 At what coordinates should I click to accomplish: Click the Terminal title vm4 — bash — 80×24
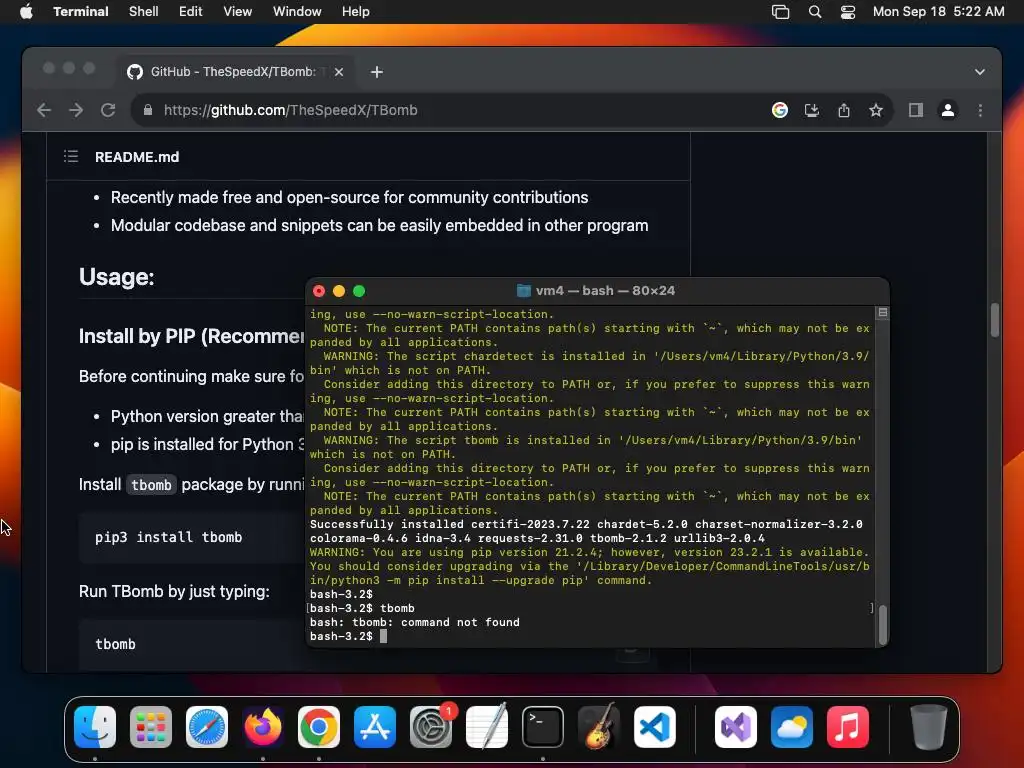pyautogui.click(x=605, y=291)
